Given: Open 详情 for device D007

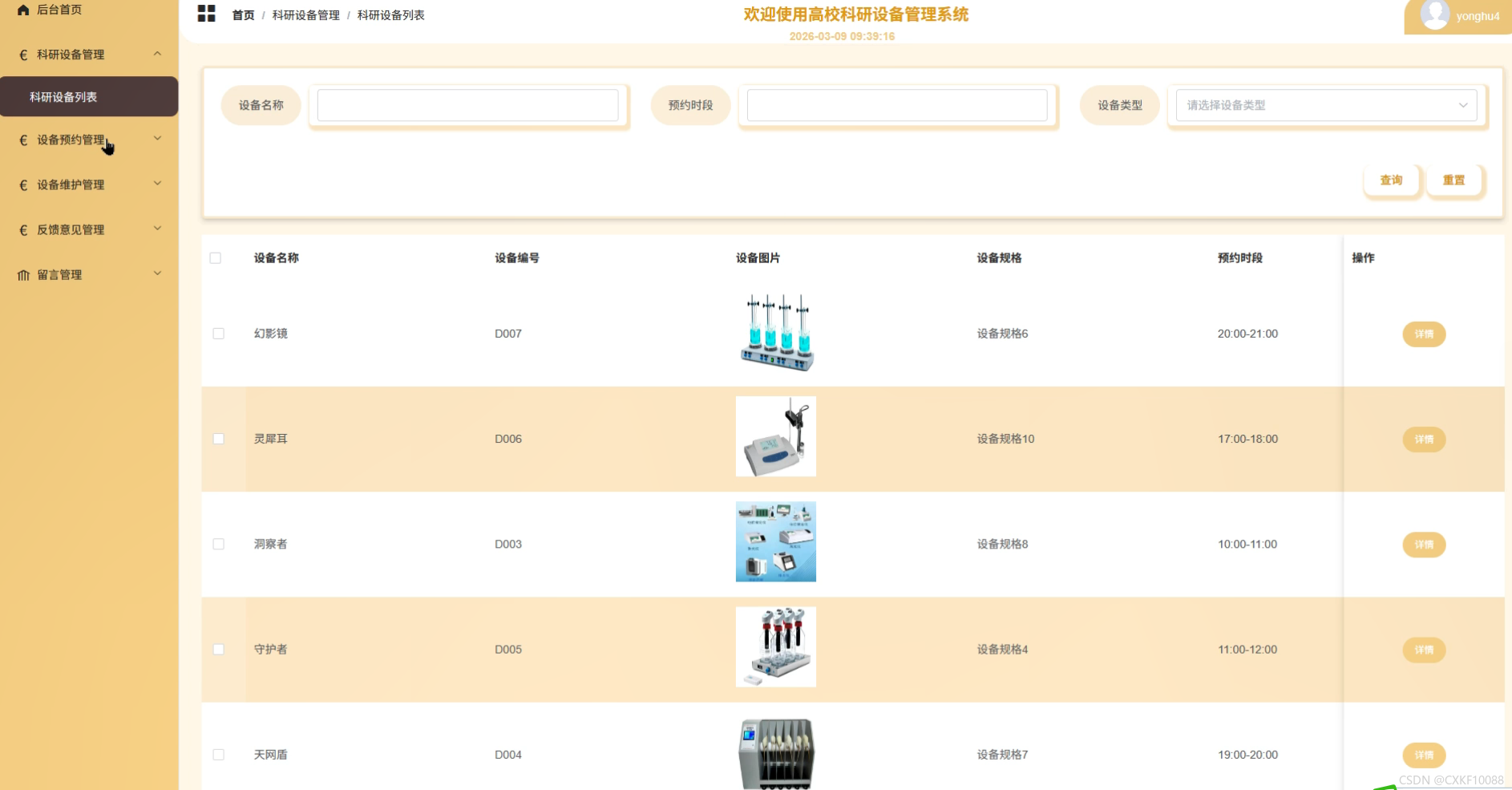Looking at the screenshot, I should pyautogui.click(x=1424, y=334).
